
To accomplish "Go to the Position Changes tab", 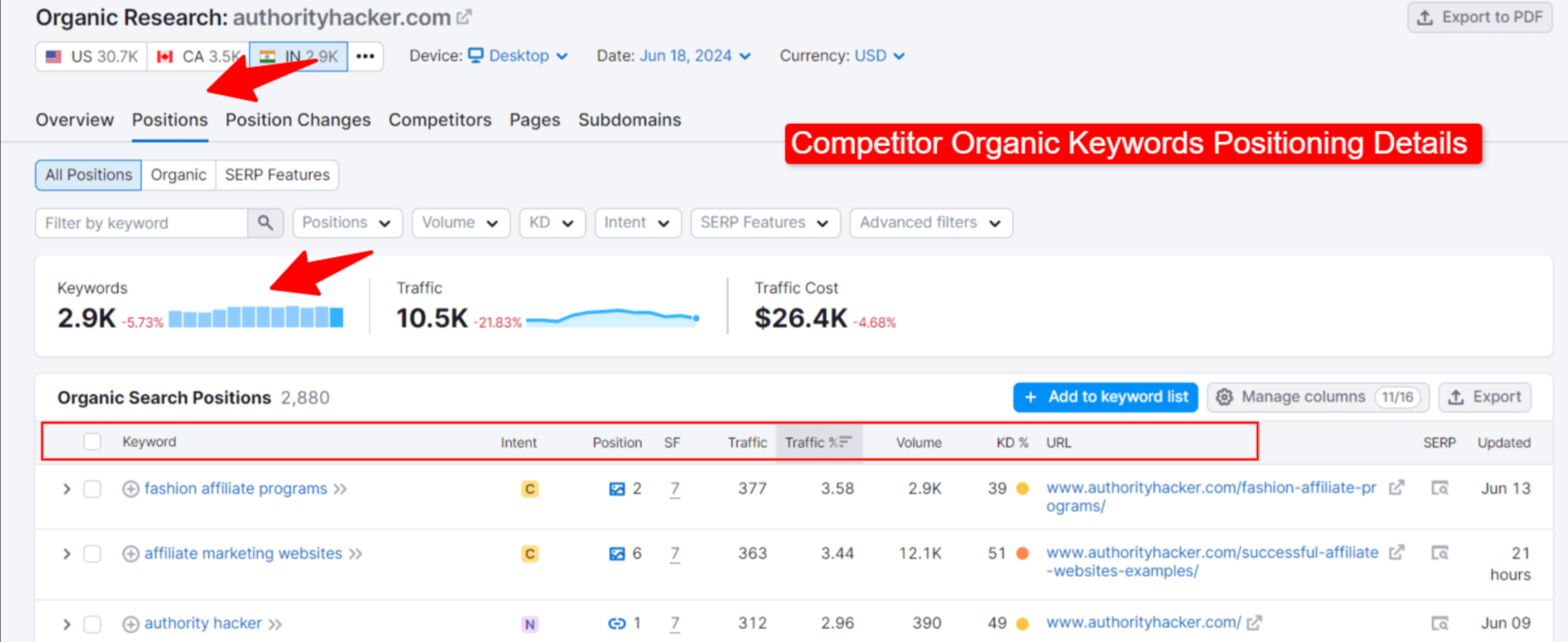I will (x=298, y=120).
